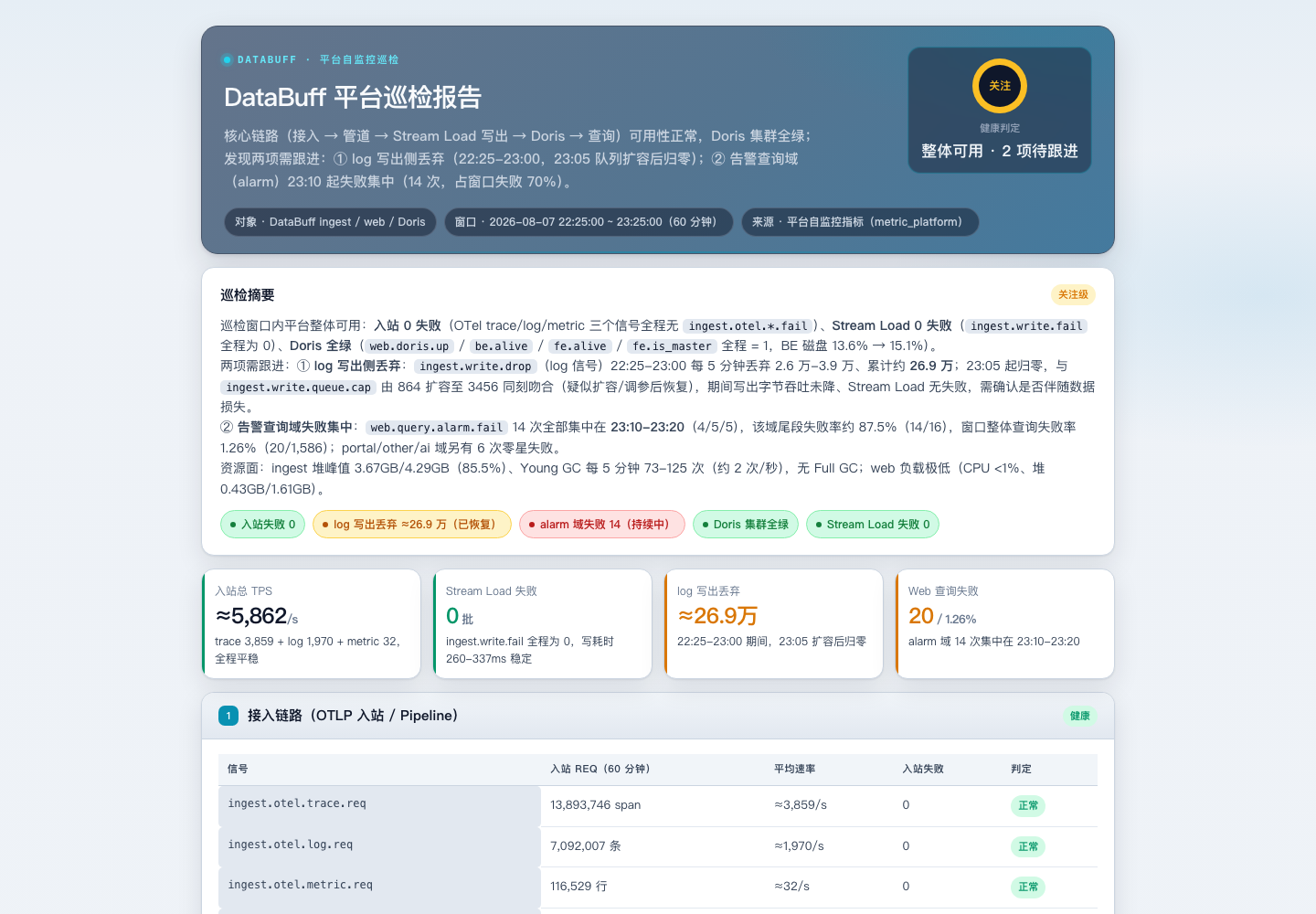Click the ingest.otel.*.fail code tag

click(x=748, y=326)
